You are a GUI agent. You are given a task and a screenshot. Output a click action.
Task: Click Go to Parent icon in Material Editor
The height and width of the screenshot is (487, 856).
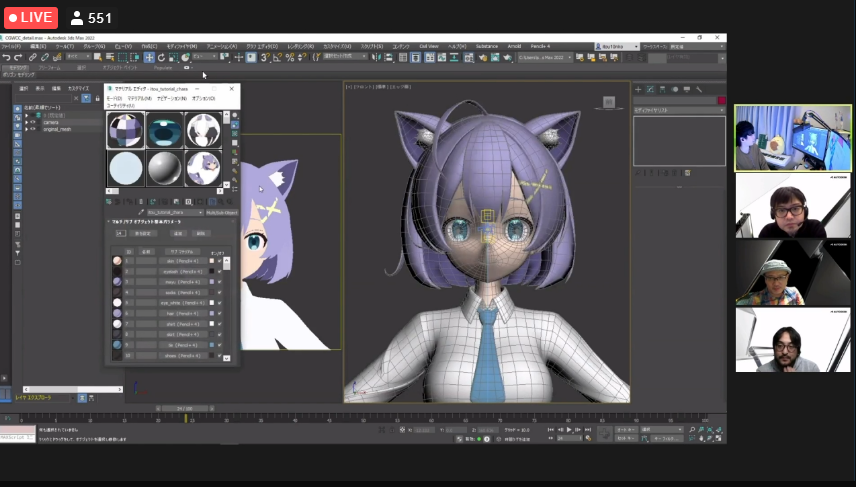[x=221, y=201]
